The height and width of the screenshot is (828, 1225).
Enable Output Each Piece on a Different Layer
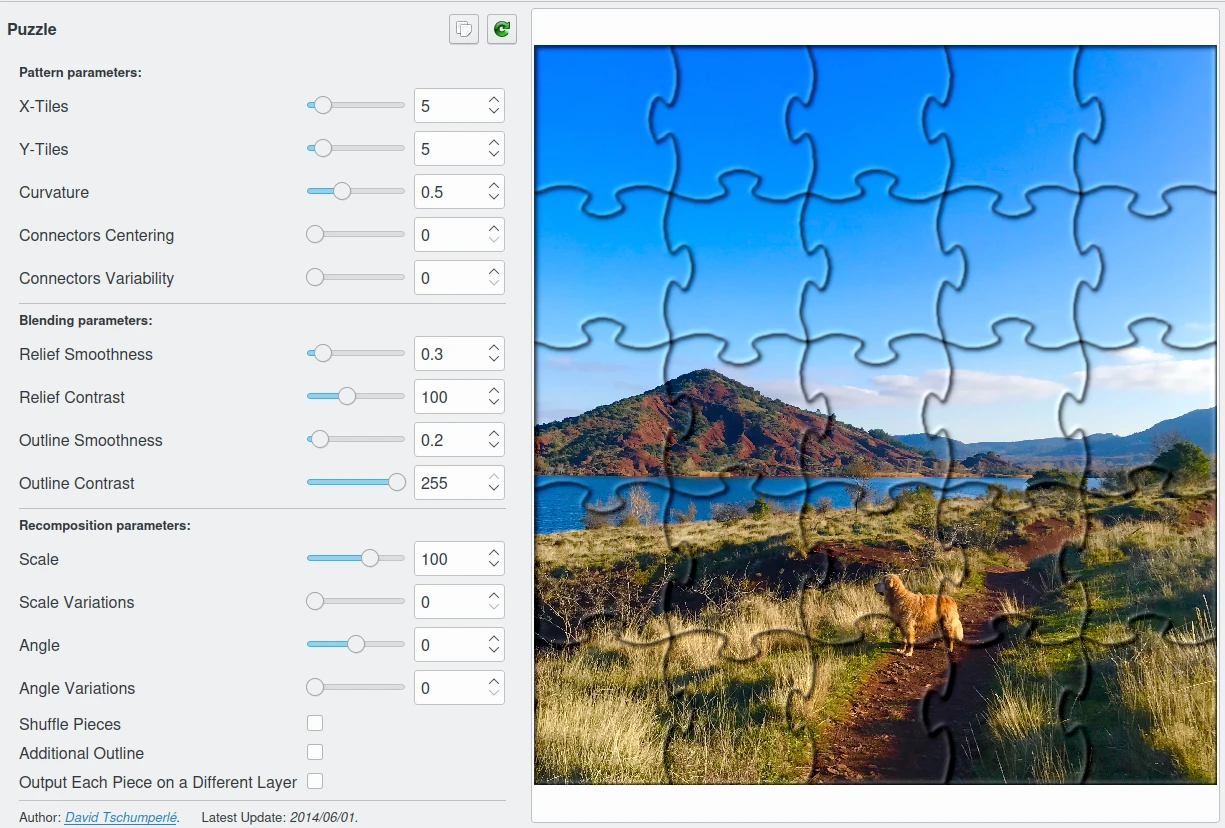[x=315, y=781]
